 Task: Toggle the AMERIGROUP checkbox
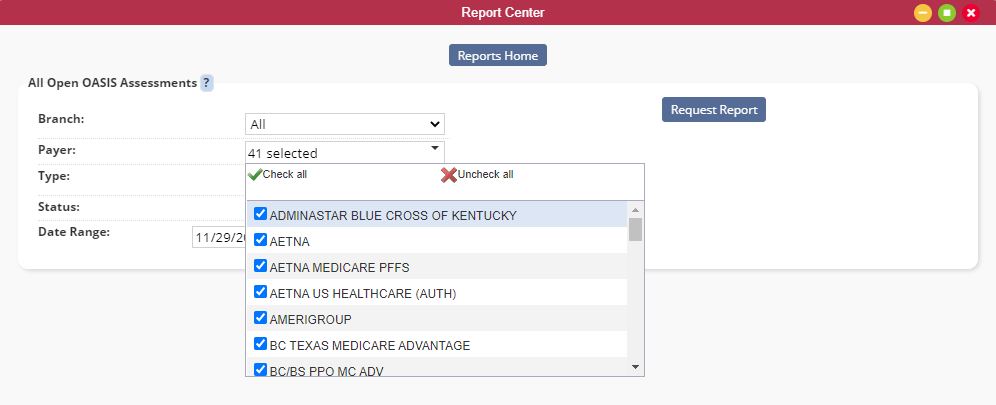[260, 317]
